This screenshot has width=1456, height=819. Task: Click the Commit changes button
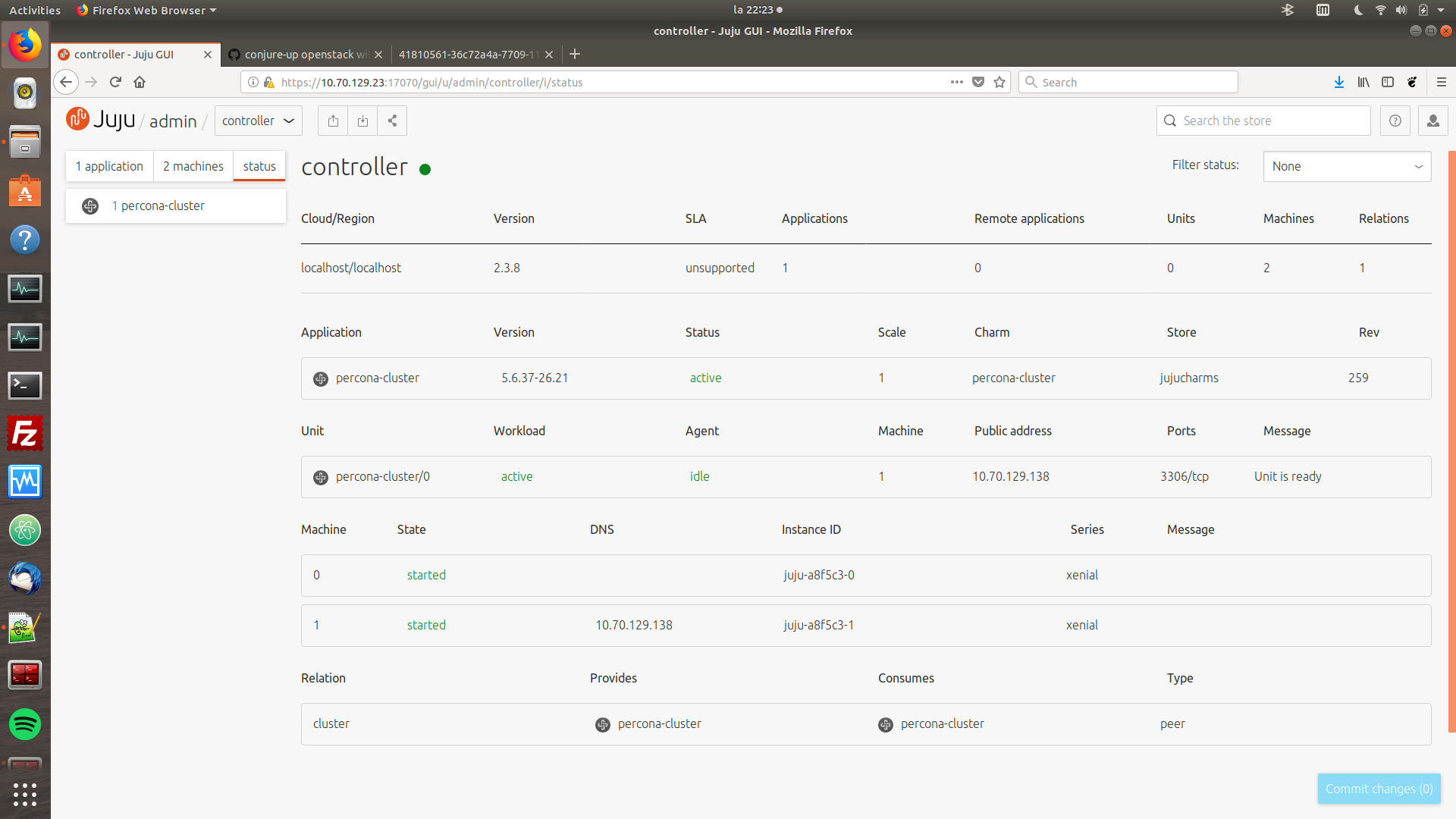pyautogui.click(x=1378, y=788)
